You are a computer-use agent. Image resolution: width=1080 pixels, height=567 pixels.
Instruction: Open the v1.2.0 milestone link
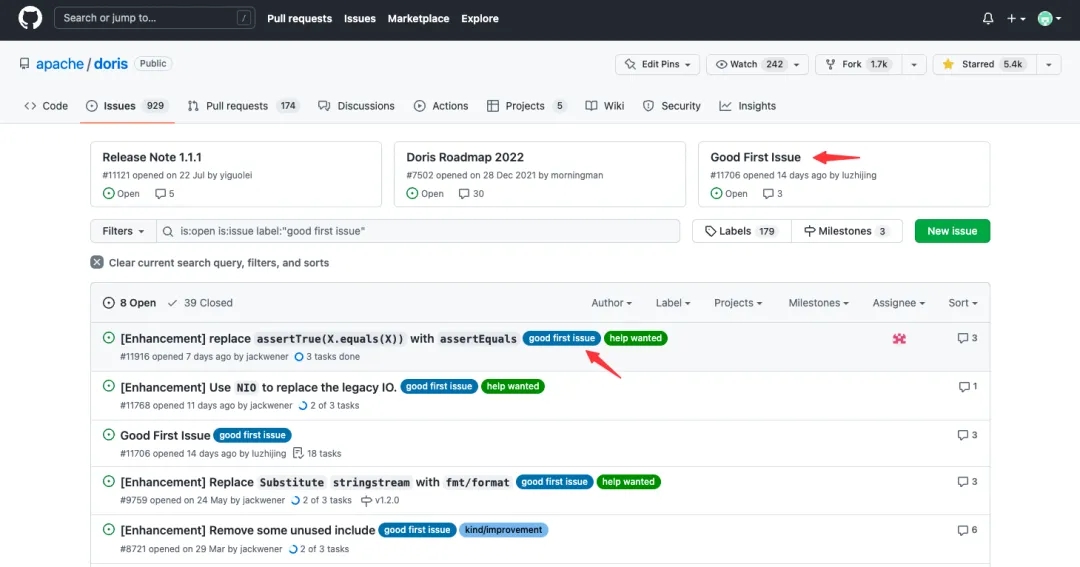[380, 500]
